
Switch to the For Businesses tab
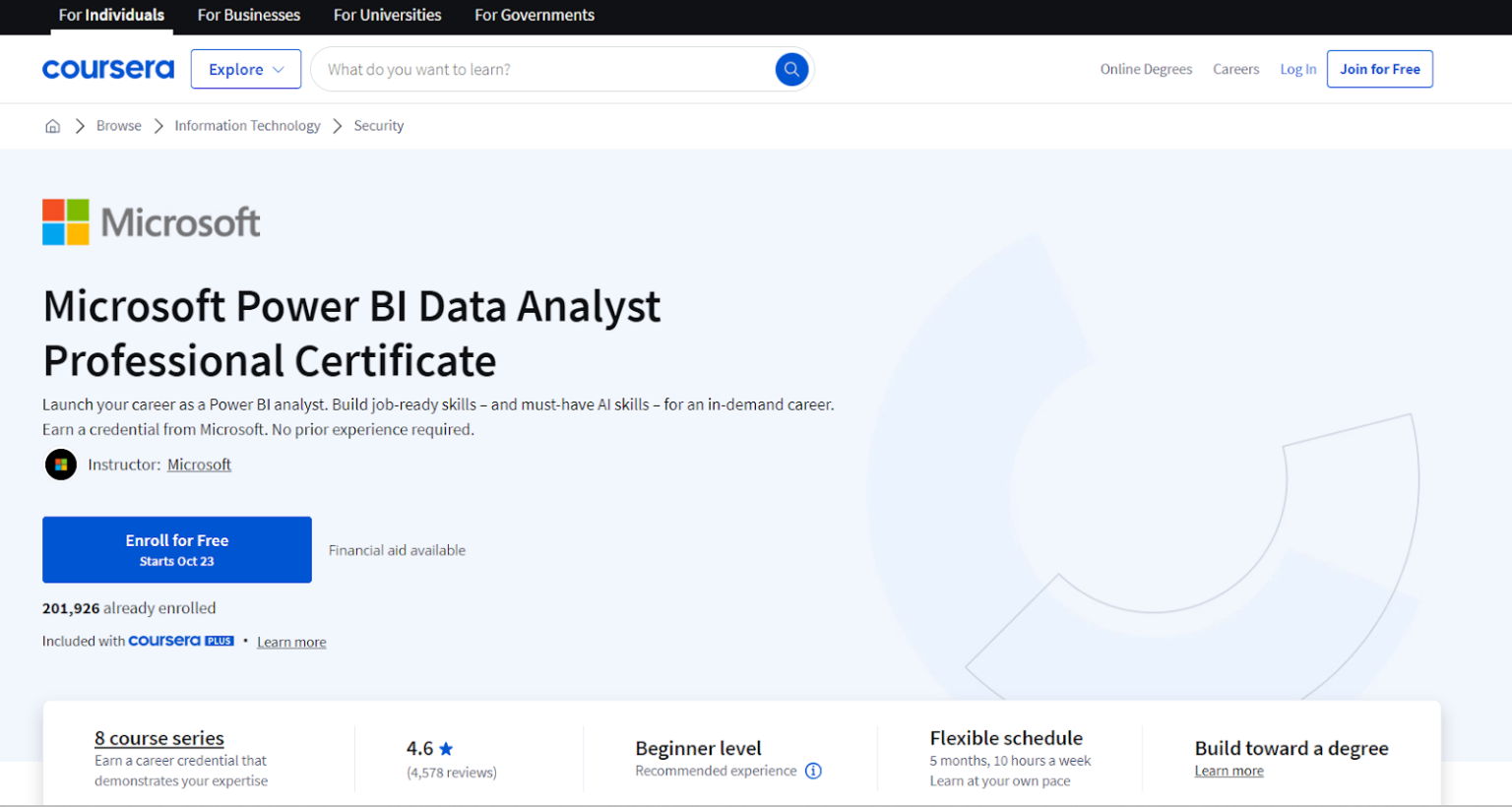coord(248,15)
